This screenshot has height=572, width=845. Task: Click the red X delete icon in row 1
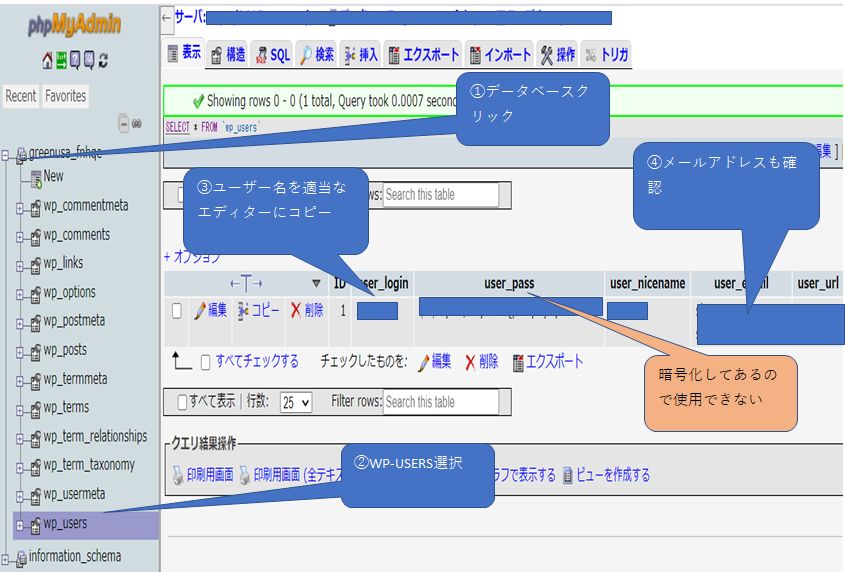pyautogui.click(x=296, y=311)
